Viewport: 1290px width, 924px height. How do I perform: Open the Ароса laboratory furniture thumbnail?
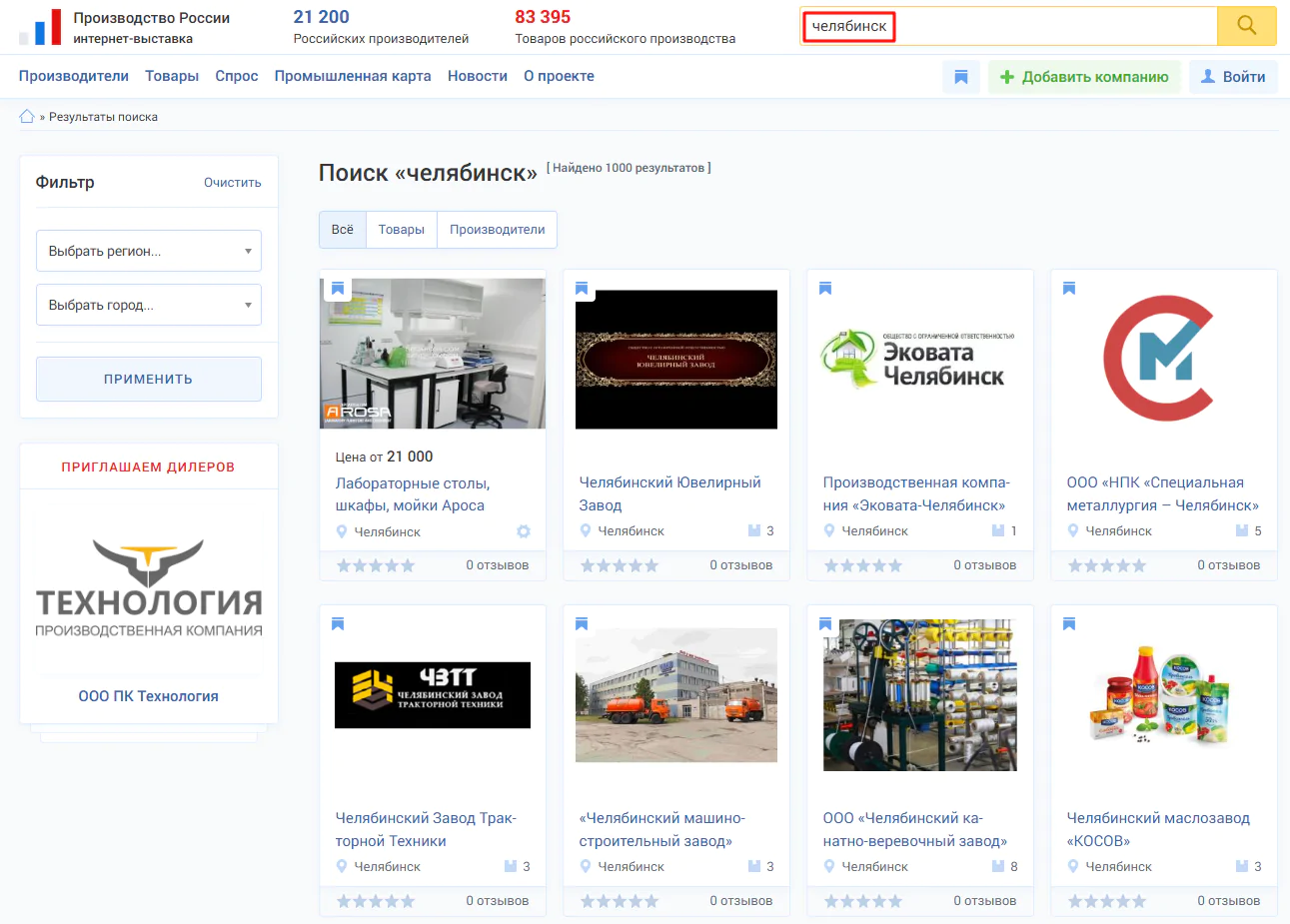(x=433, y=354)
